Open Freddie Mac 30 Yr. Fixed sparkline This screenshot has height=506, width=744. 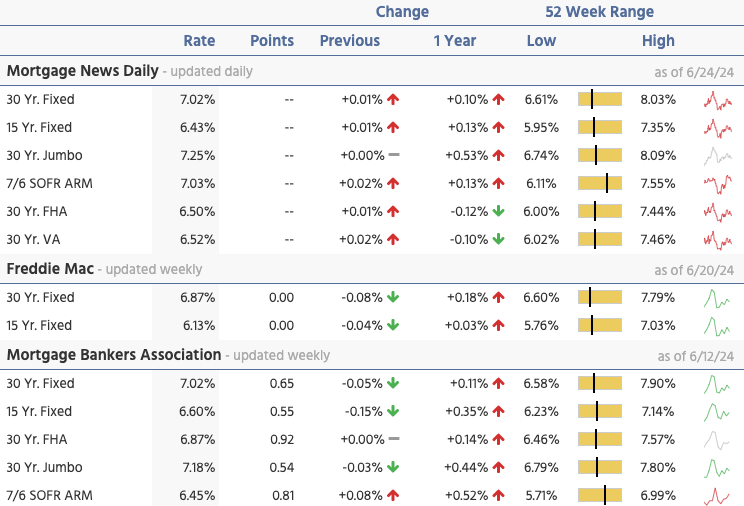point(718,298)
